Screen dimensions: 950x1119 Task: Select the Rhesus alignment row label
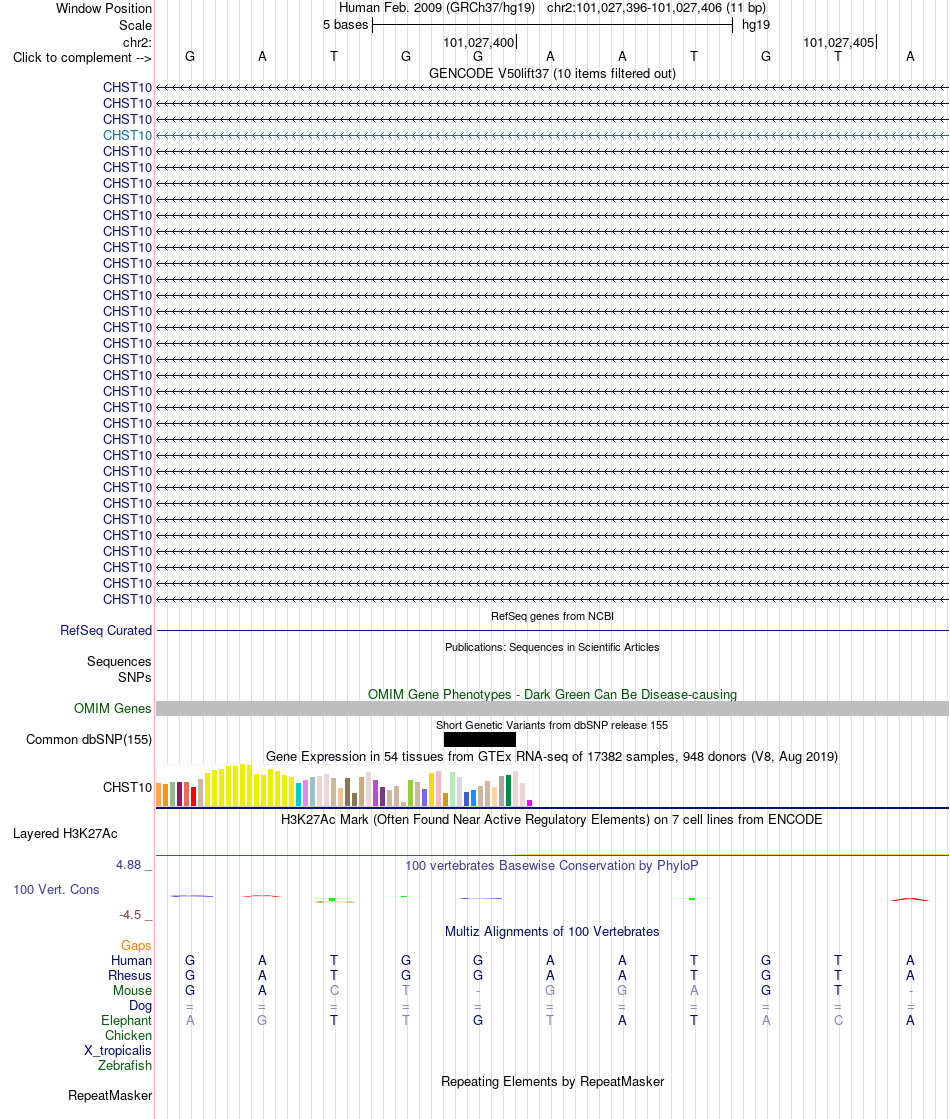(130, 976)
